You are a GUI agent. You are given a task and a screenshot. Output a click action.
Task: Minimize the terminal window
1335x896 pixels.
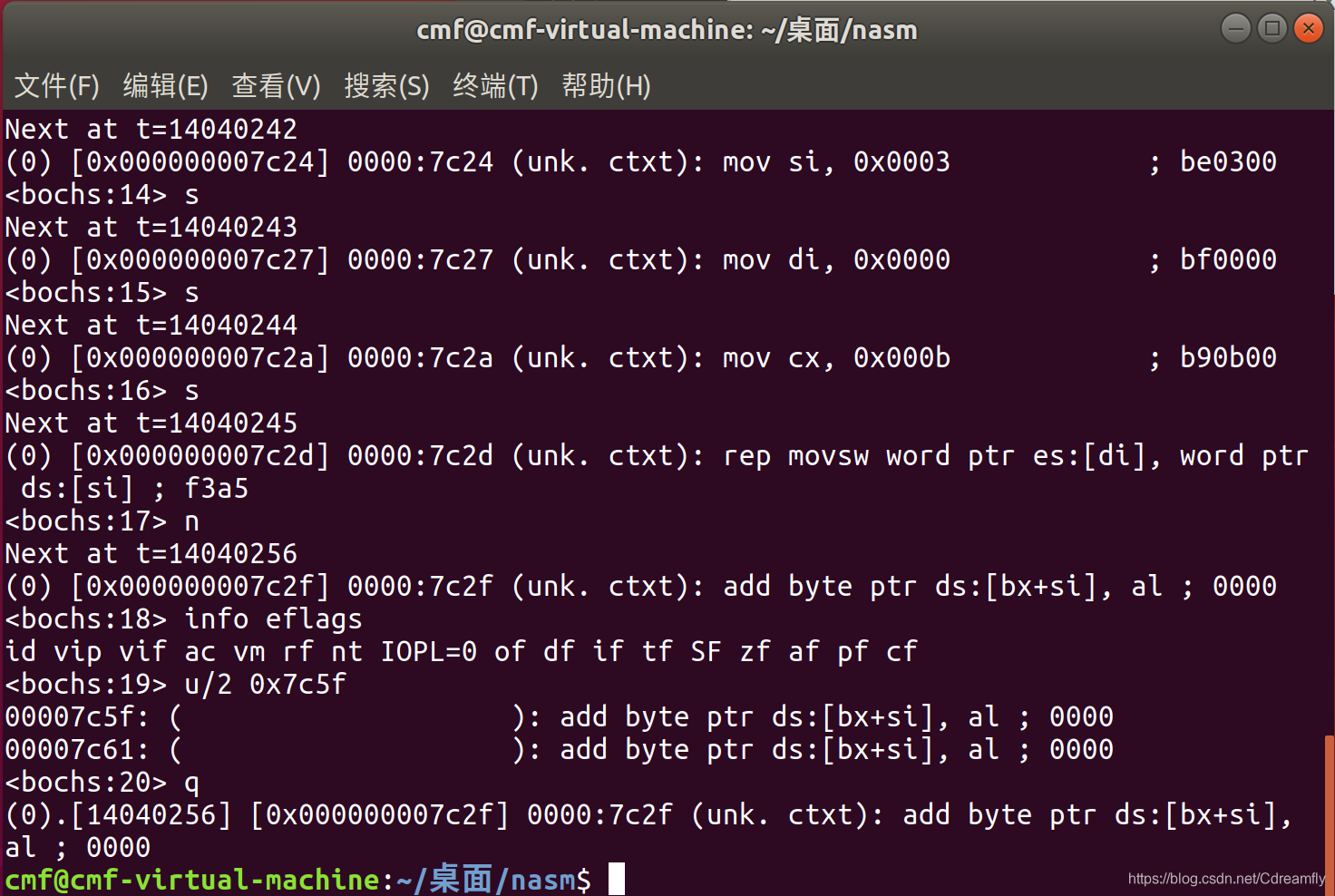1236,29
